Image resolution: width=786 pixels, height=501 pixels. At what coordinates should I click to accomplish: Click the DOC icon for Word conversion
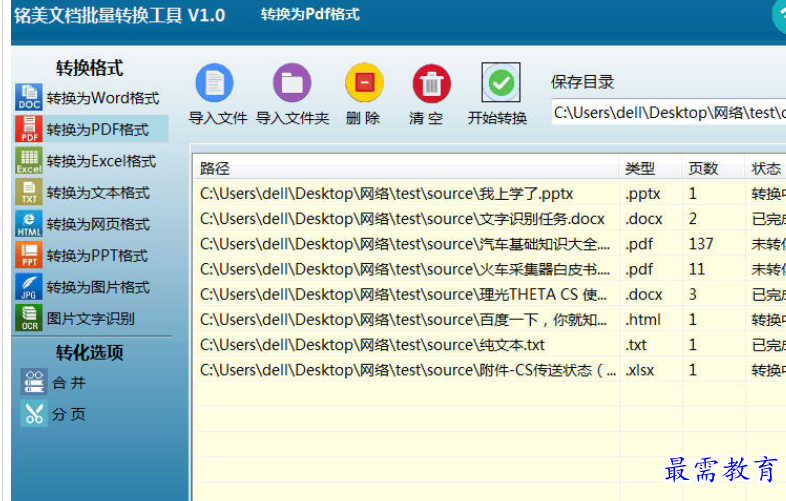29,97
